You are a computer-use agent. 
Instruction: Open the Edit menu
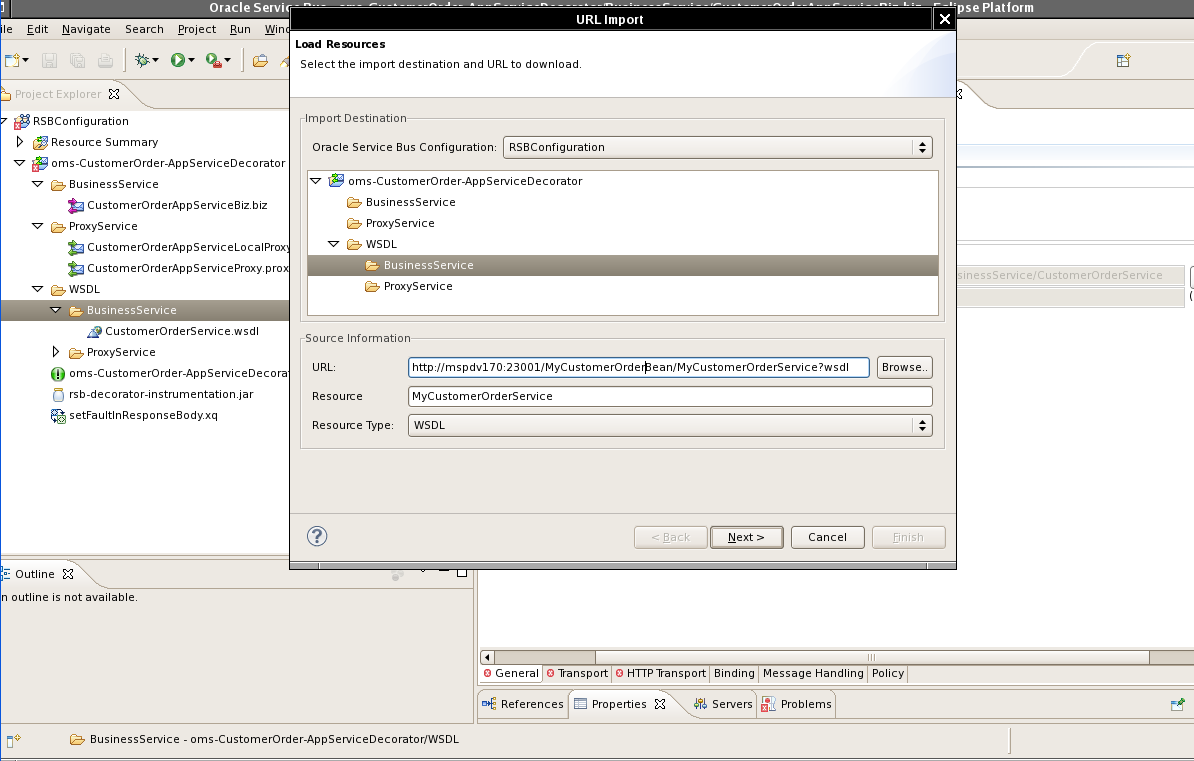37,29
